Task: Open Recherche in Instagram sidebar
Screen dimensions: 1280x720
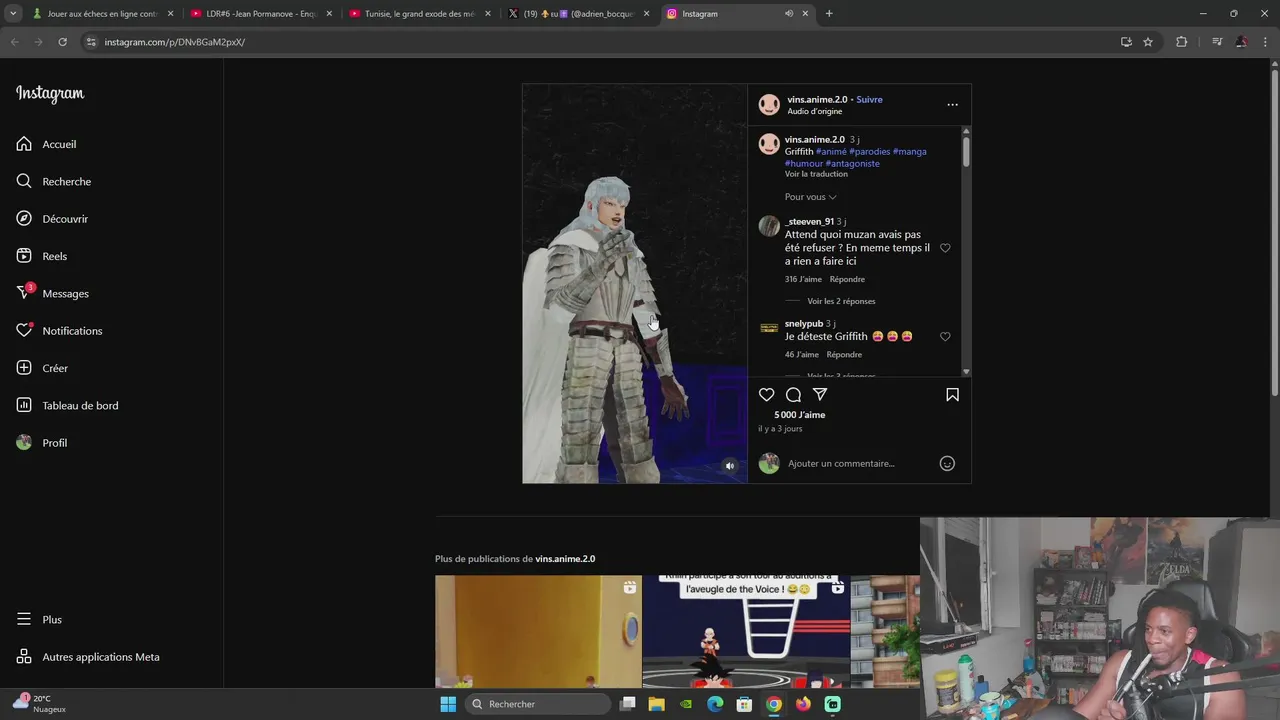Action: (x=54, y=181)
